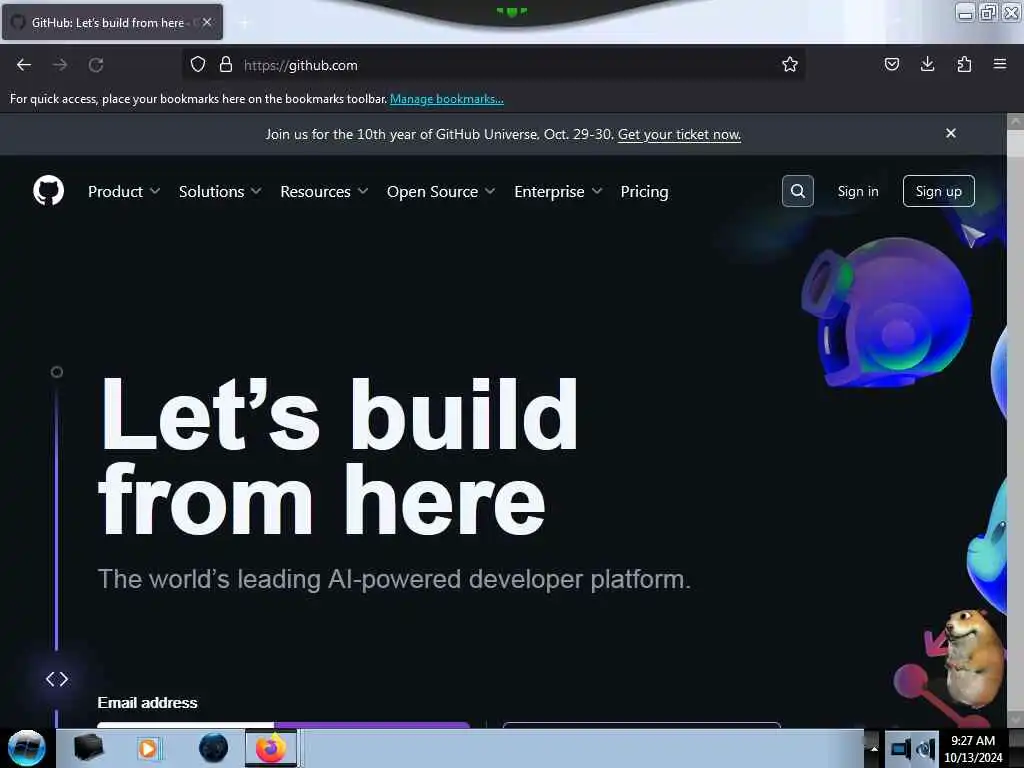Click the Sign up button
Screen dimensions: 1024x768
pyautogui.click(x=938, y=191)
